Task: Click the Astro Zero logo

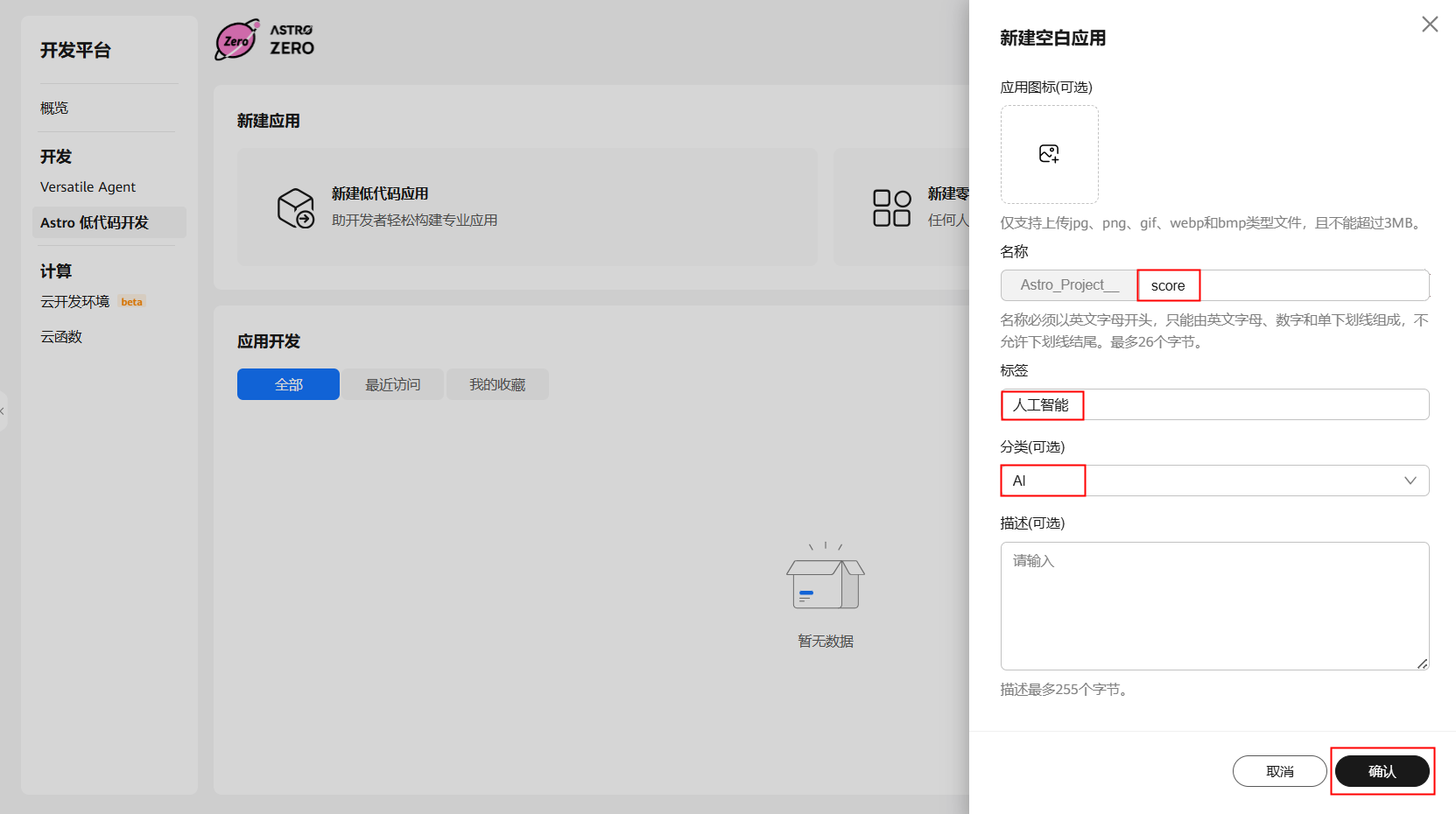Action: point(264,40)
